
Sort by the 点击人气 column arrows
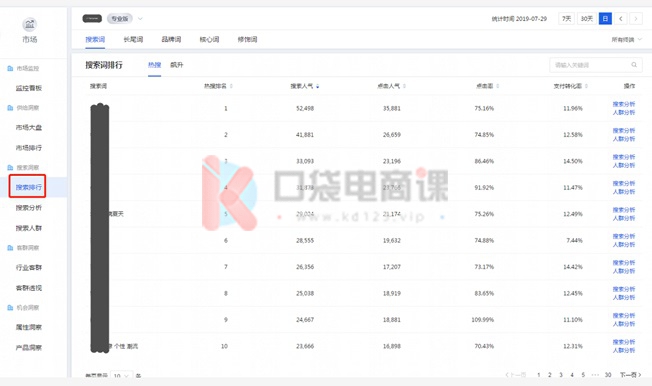pos(404,86)
